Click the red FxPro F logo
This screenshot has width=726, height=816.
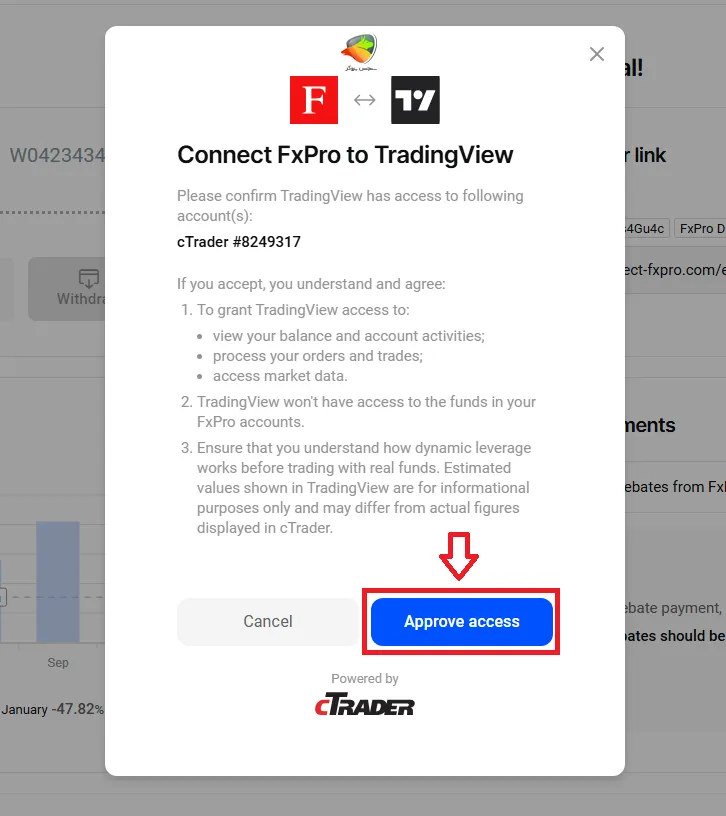(314, 100)
